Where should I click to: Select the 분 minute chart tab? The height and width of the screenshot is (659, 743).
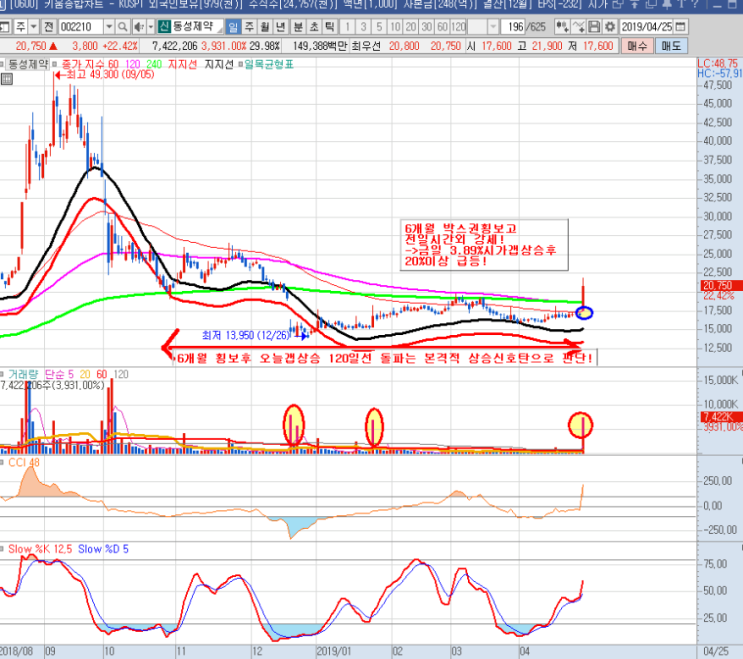coord(298,27)
